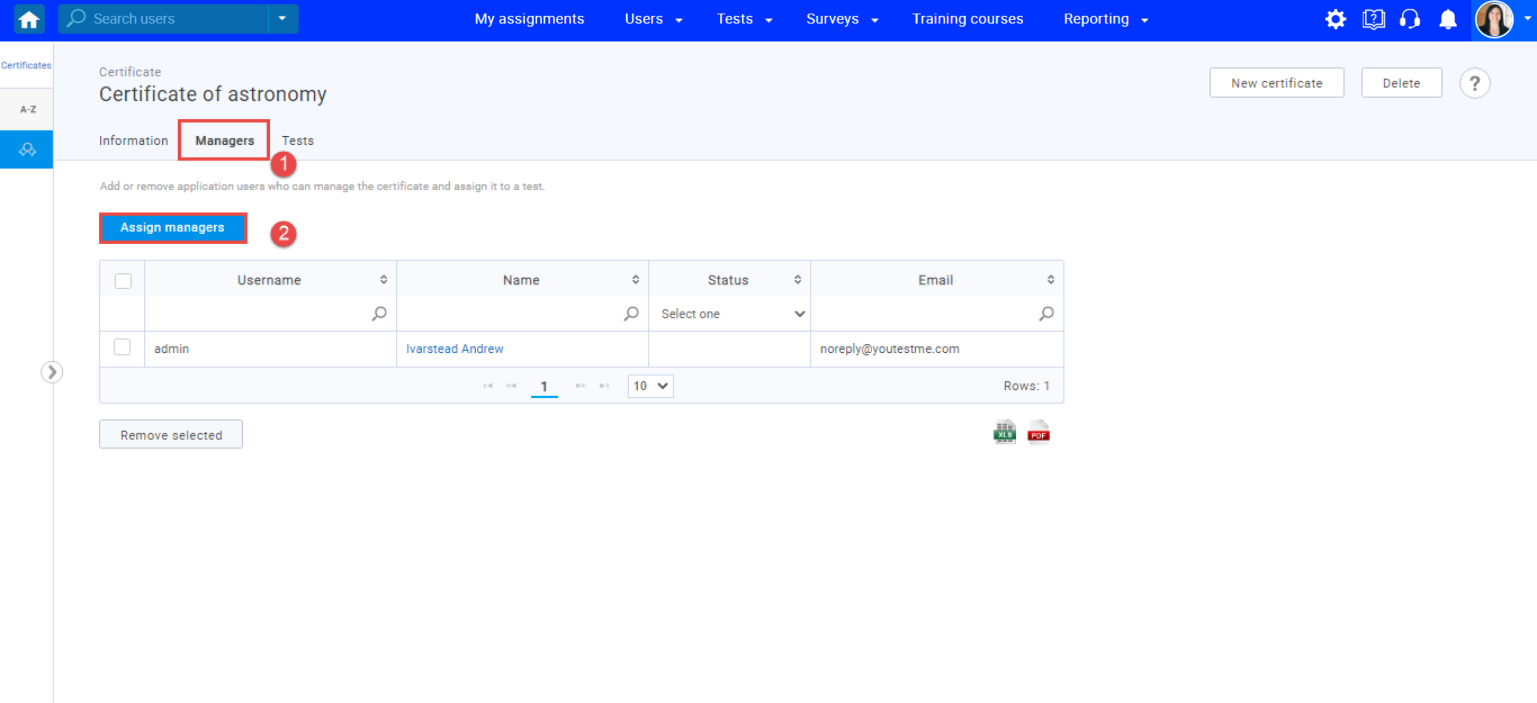The width and height of the screenshot is (1537, 703).
Task: Open the Information tab
Action: (133, 141)
